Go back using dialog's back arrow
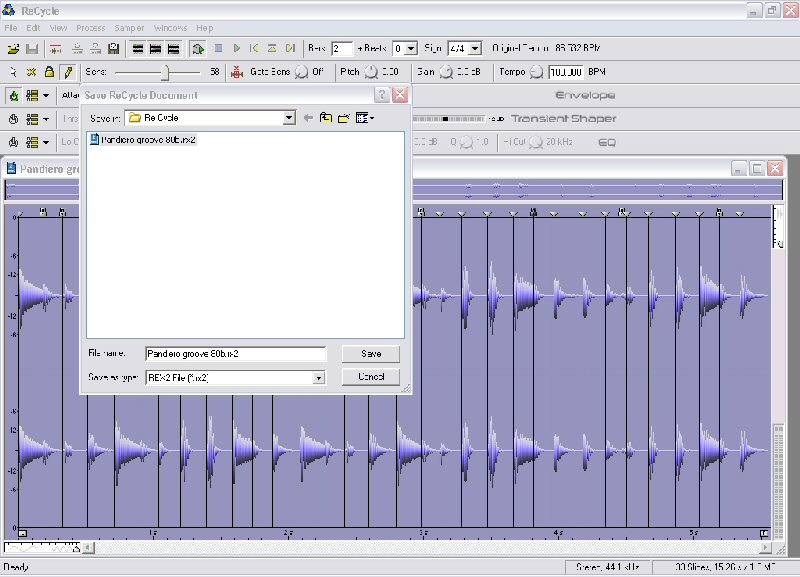This screenshot has height=577, width=800. tap(308, 118)
